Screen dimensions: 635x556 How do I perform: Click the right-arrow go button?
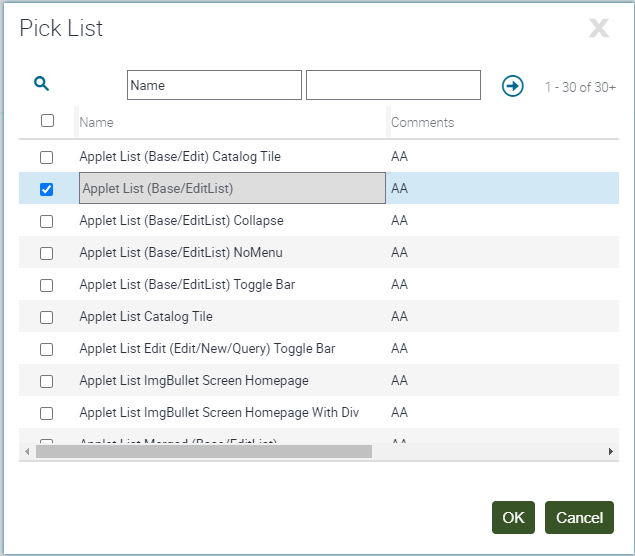click(x=513, y=86)
